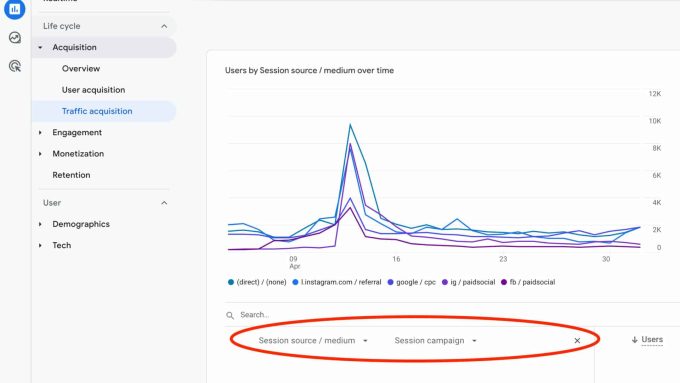Viewport: 680px width, 383px height.
Task: Collapse the Life cycle section
Action: click(x=164, y=26)
